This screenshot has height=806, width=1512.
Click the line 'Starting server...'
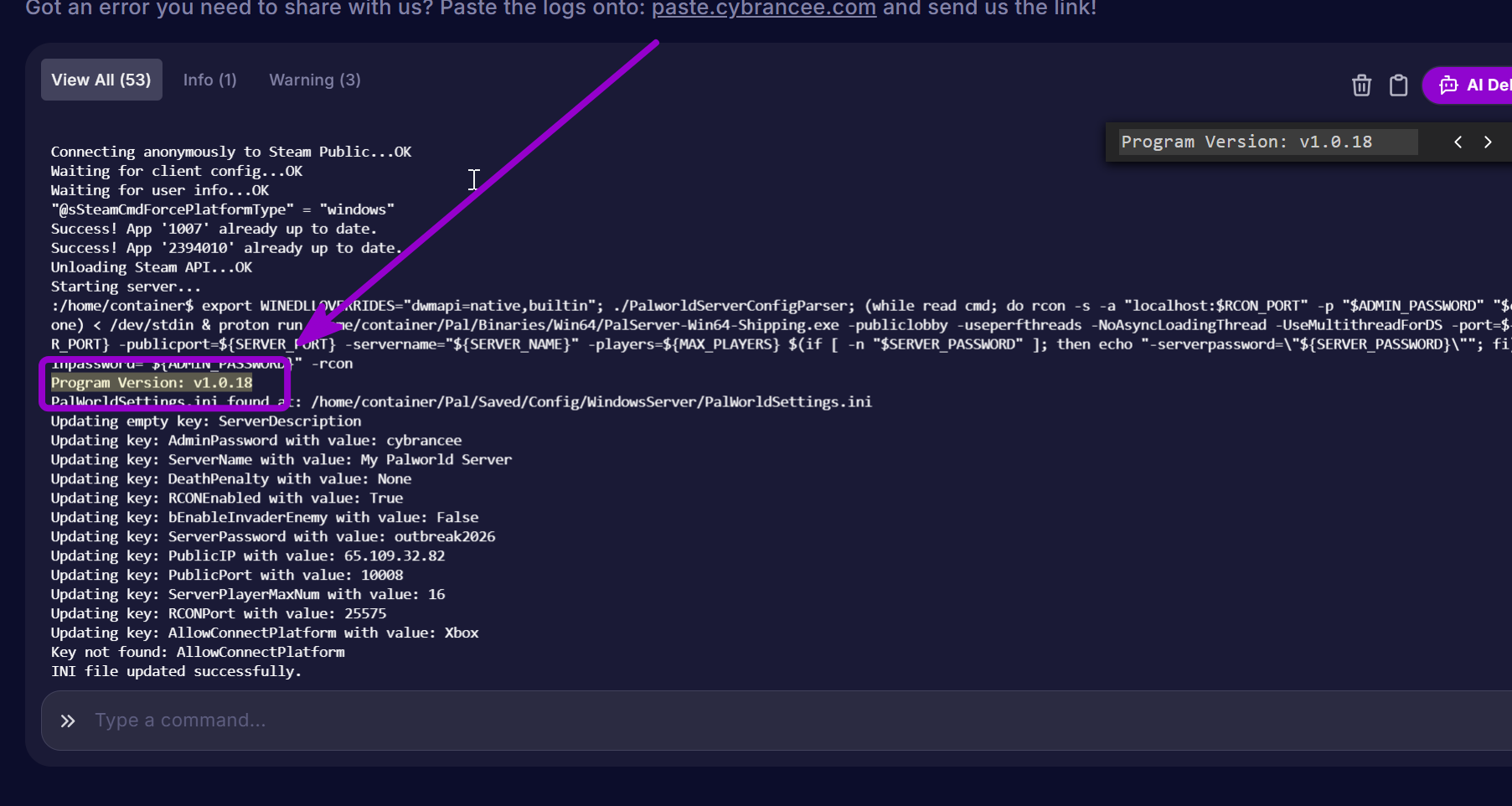[126, 287]
